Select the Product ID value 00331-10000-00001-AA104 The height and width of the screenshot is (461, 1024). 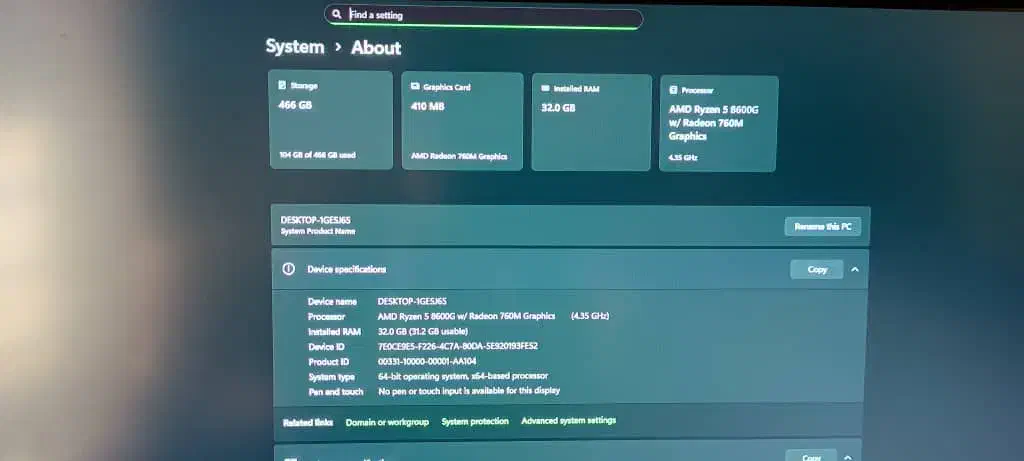427,361
